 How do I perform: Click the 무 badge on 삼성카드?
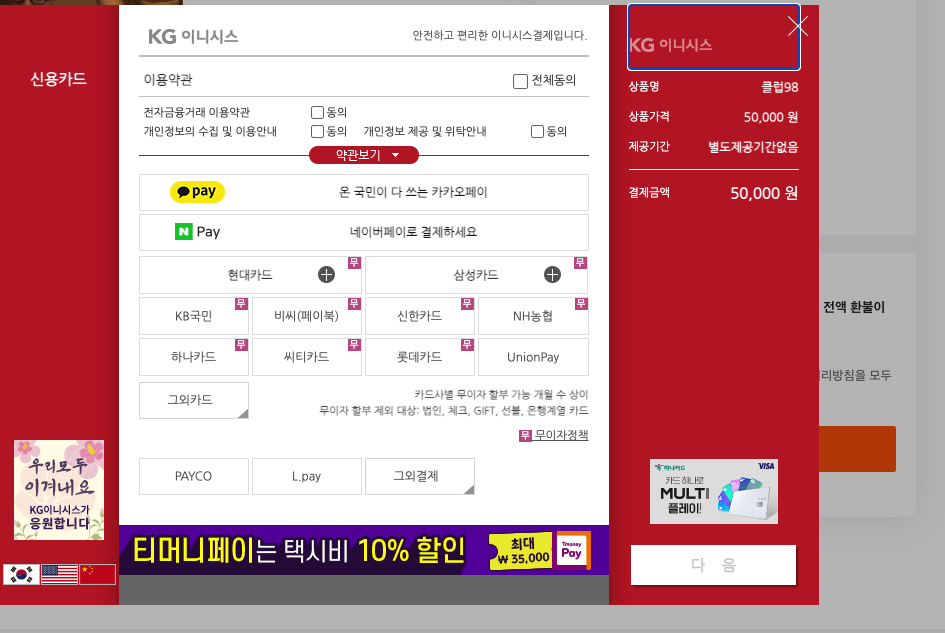tap(580, 263)
